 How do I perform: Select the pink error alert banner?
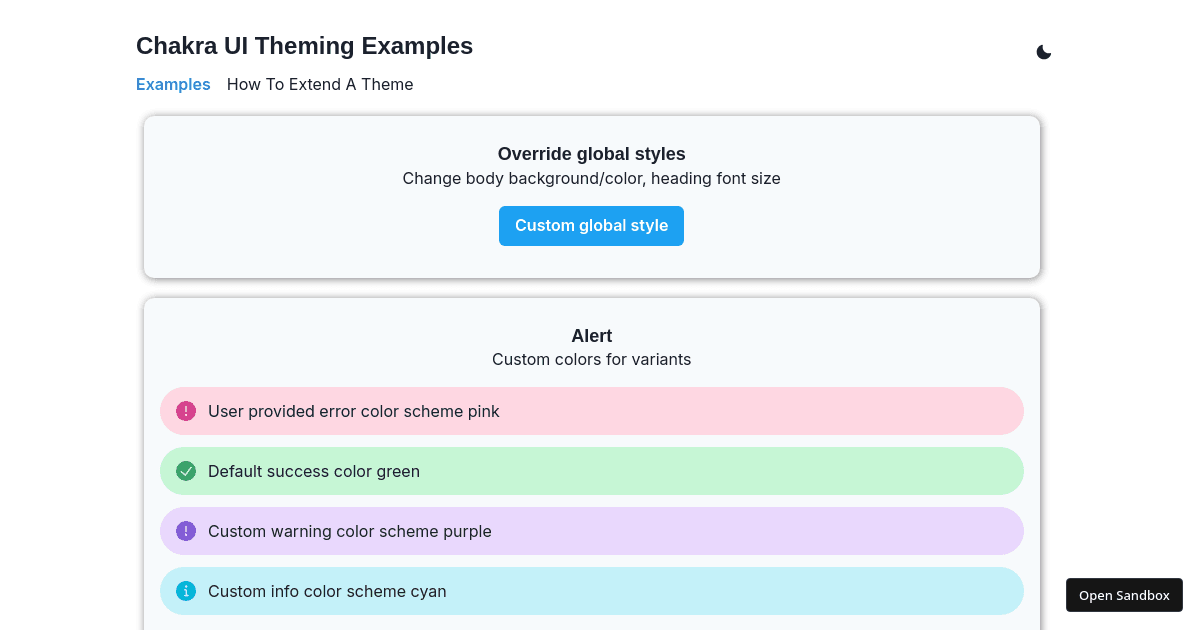tap(591, 411)
